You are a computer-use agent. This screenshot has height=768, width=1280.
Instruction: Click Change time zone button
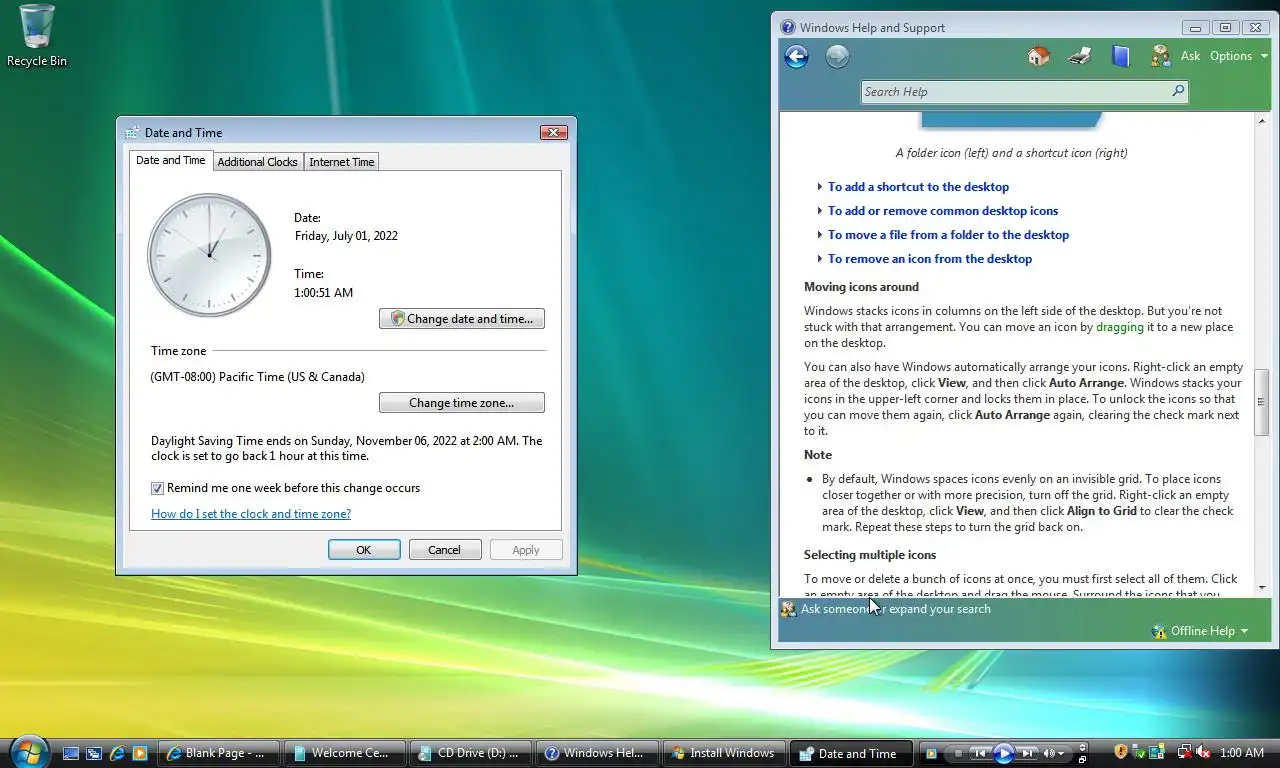(462, 403)
